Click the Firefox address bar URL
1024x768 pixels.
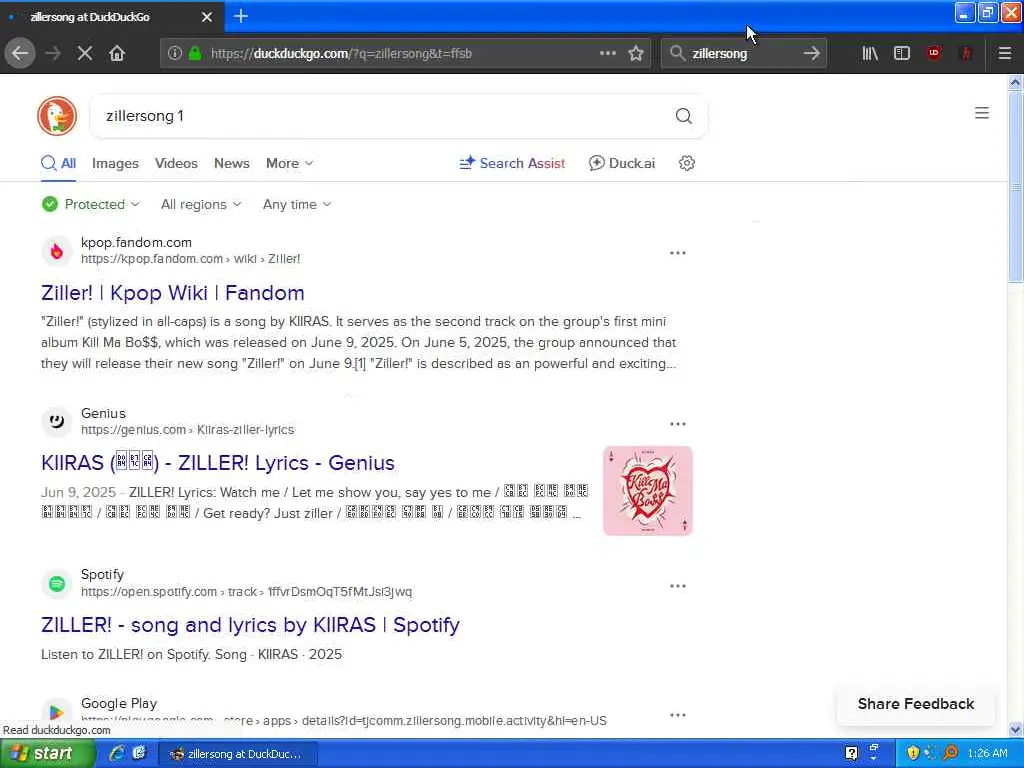[341, 54]
